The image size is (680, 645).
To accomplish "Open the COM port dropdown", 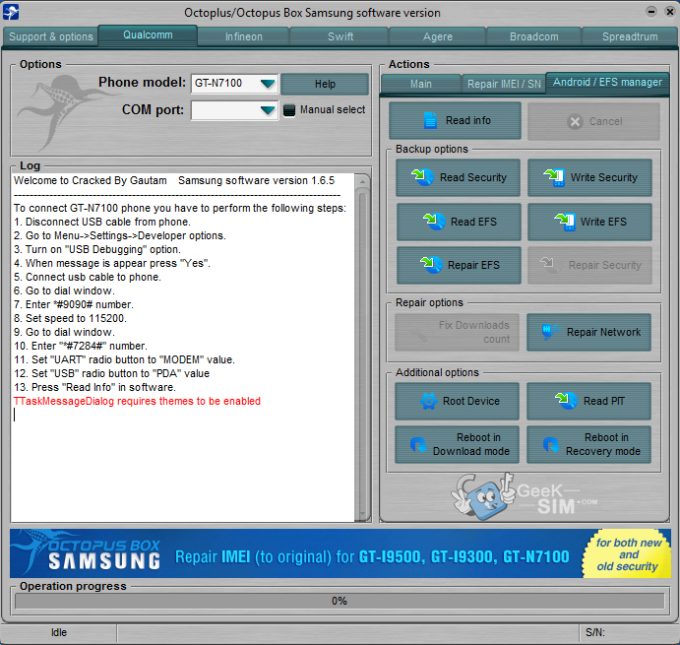I will coord(268,111).
